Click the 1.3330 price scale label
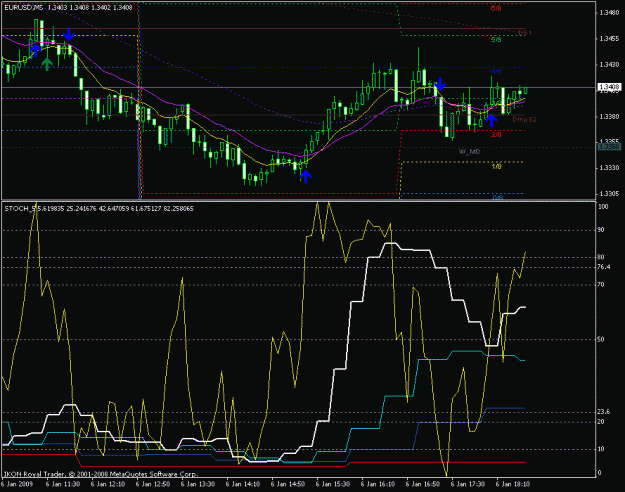This screenshot has height=492, width=625. (x=609, y=168)
